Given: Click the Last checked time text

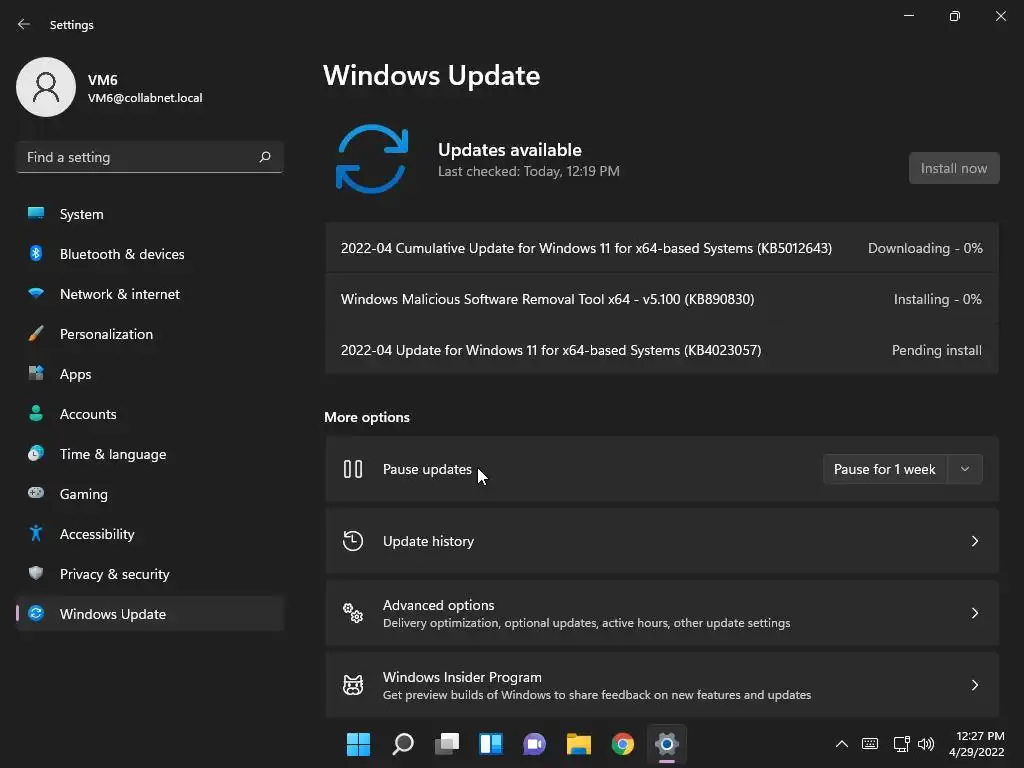Looking at the screenshot, I should pos(528,171).
